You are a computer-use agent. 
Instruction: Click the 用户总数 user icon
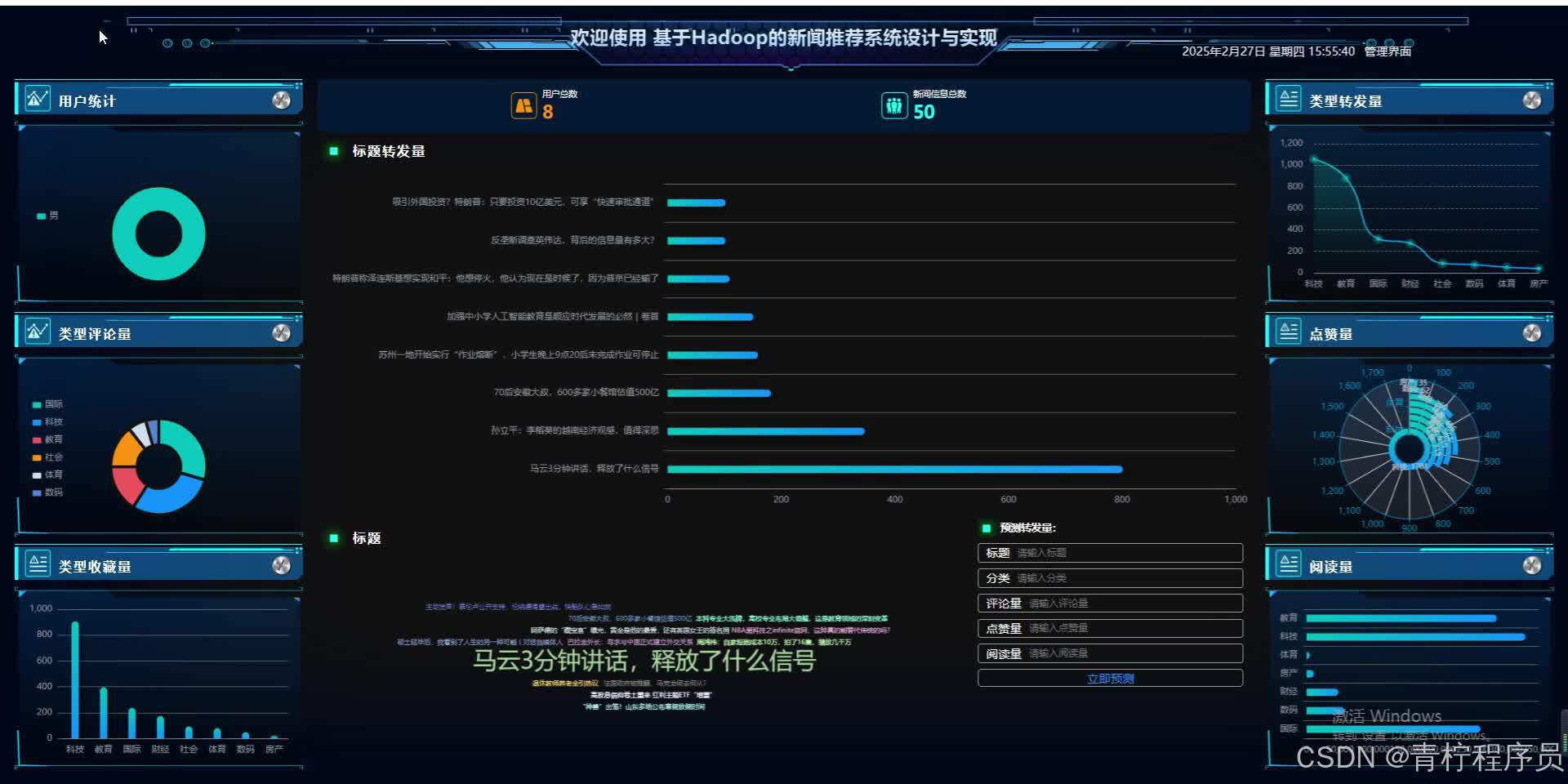[x=523, y=105]
